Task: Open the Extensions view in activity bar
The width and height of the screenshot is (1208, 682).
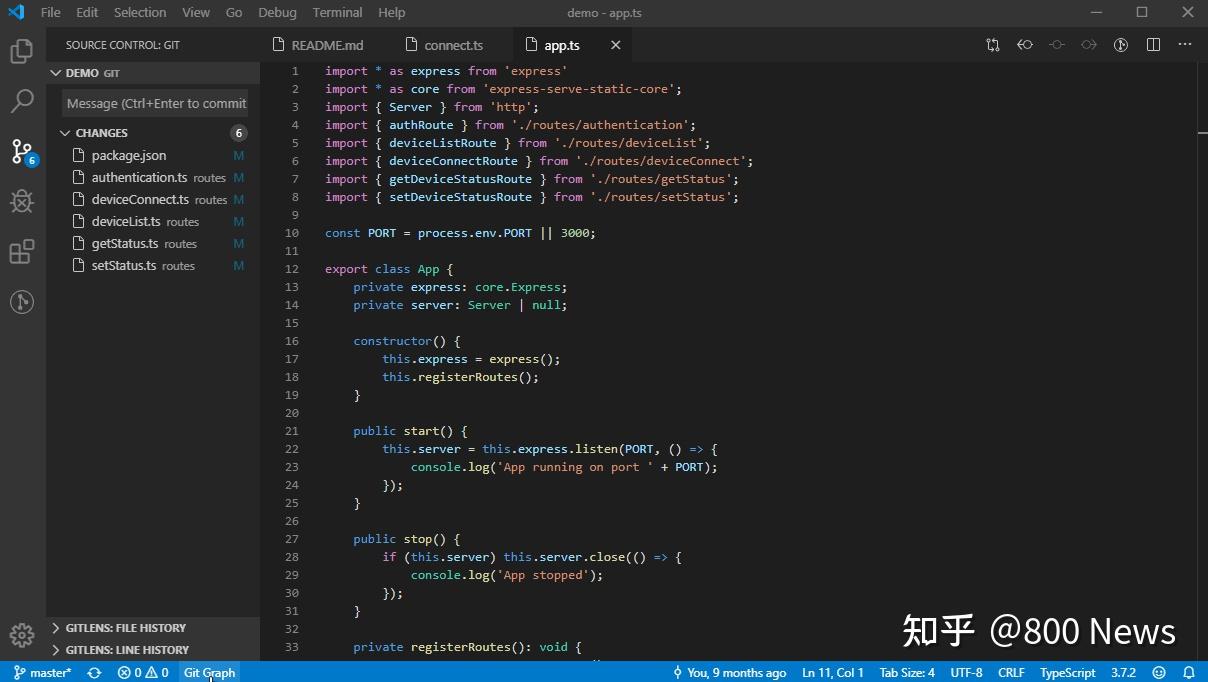Action: [x=22, y=252]
